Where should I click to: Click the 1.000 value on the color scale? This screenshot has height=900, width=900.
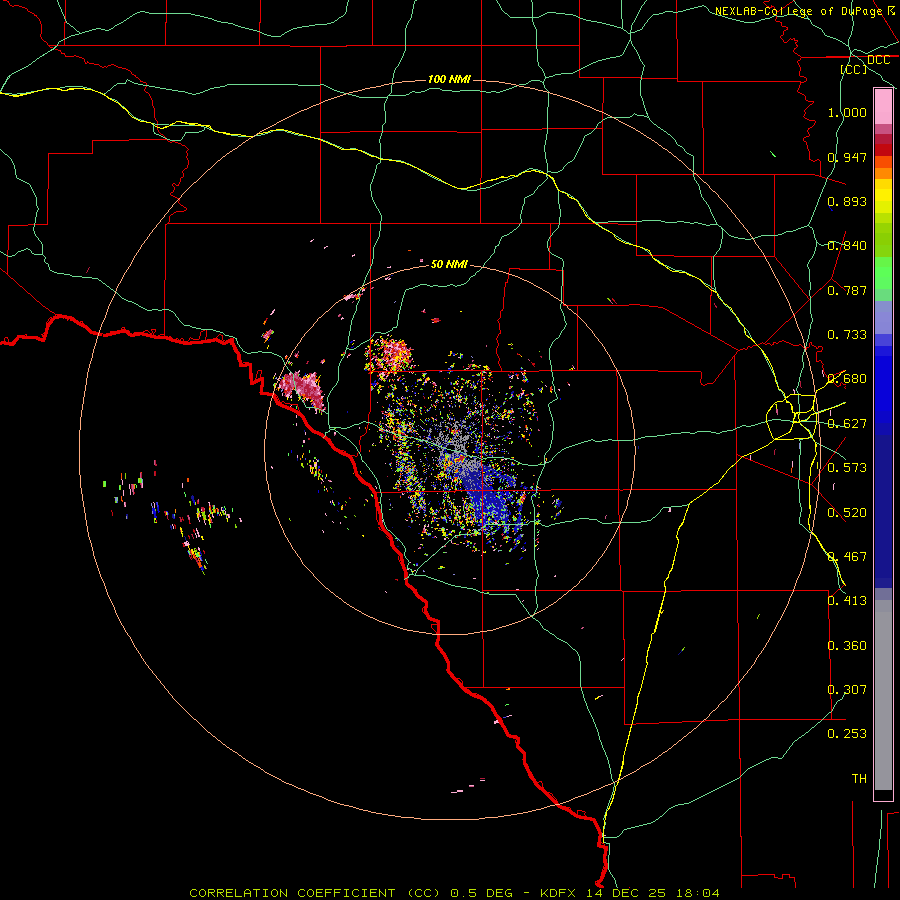point(847,112)
